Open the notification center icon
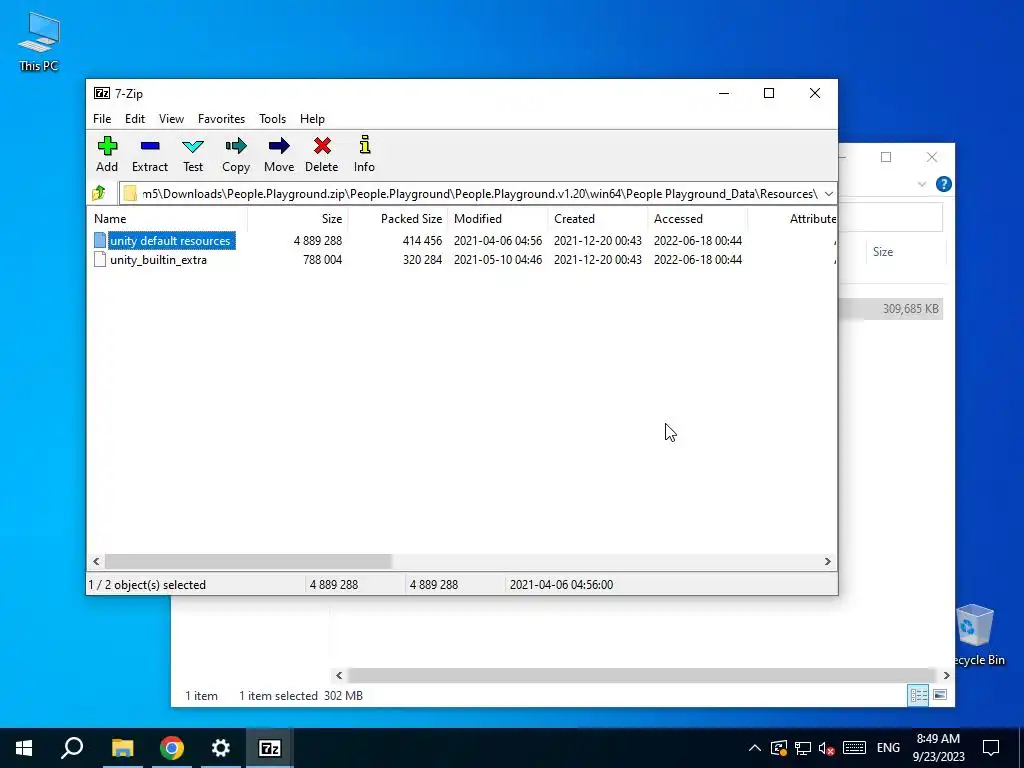 click(x=991, y=748)
